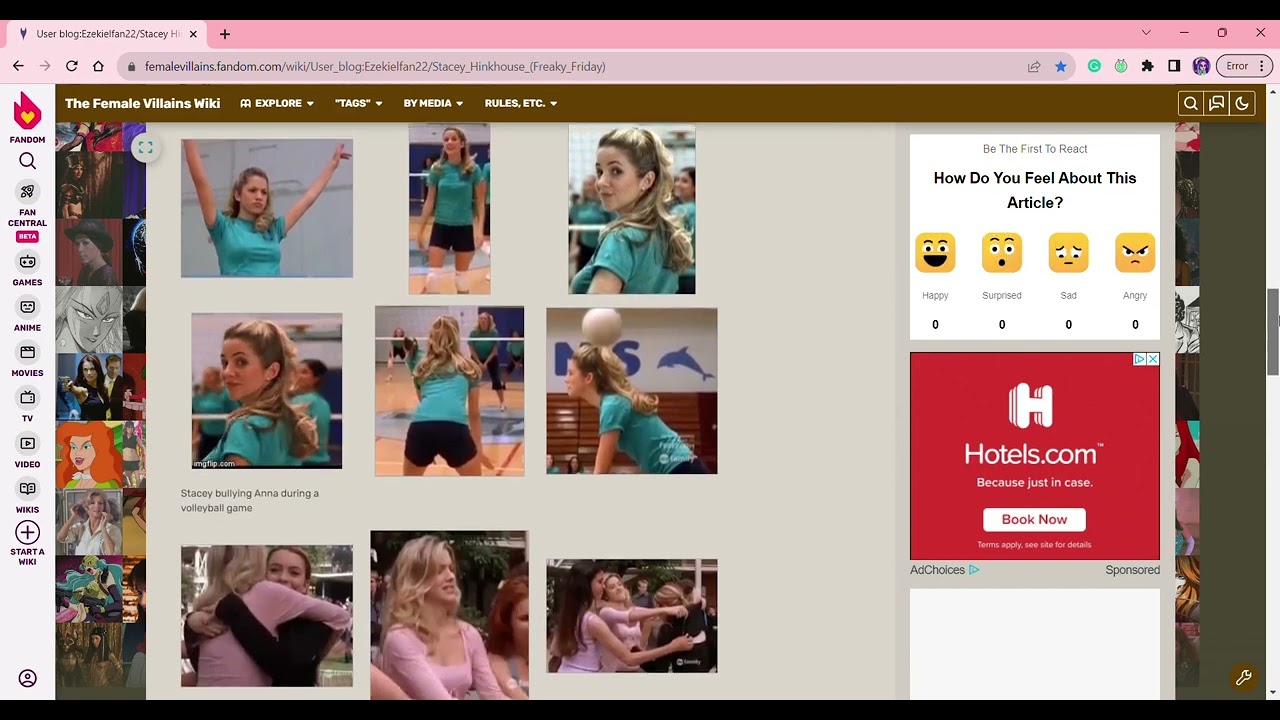React with the Angry emoji

tap(1135, 253)
